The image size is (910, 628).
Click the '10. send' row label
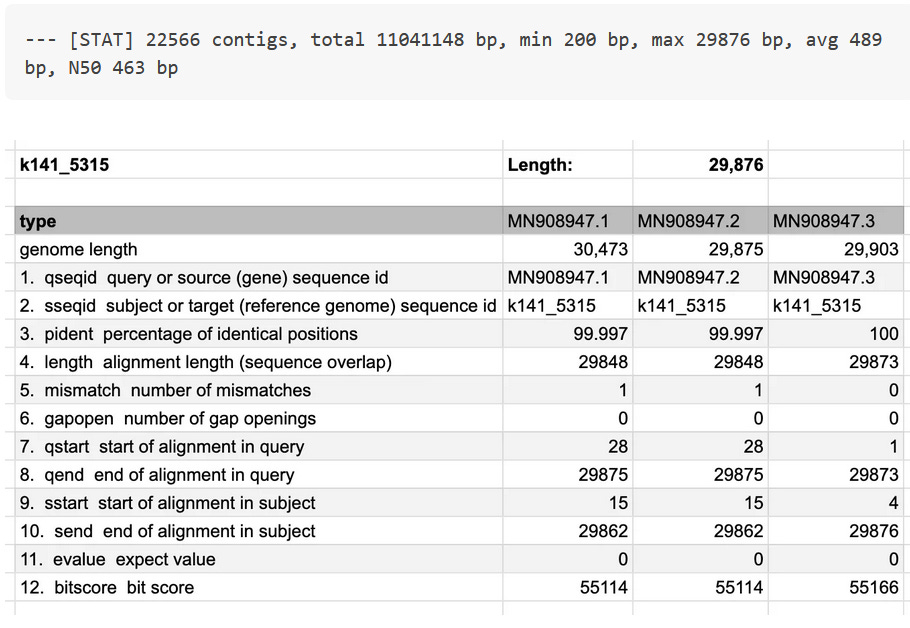(258, 531)
